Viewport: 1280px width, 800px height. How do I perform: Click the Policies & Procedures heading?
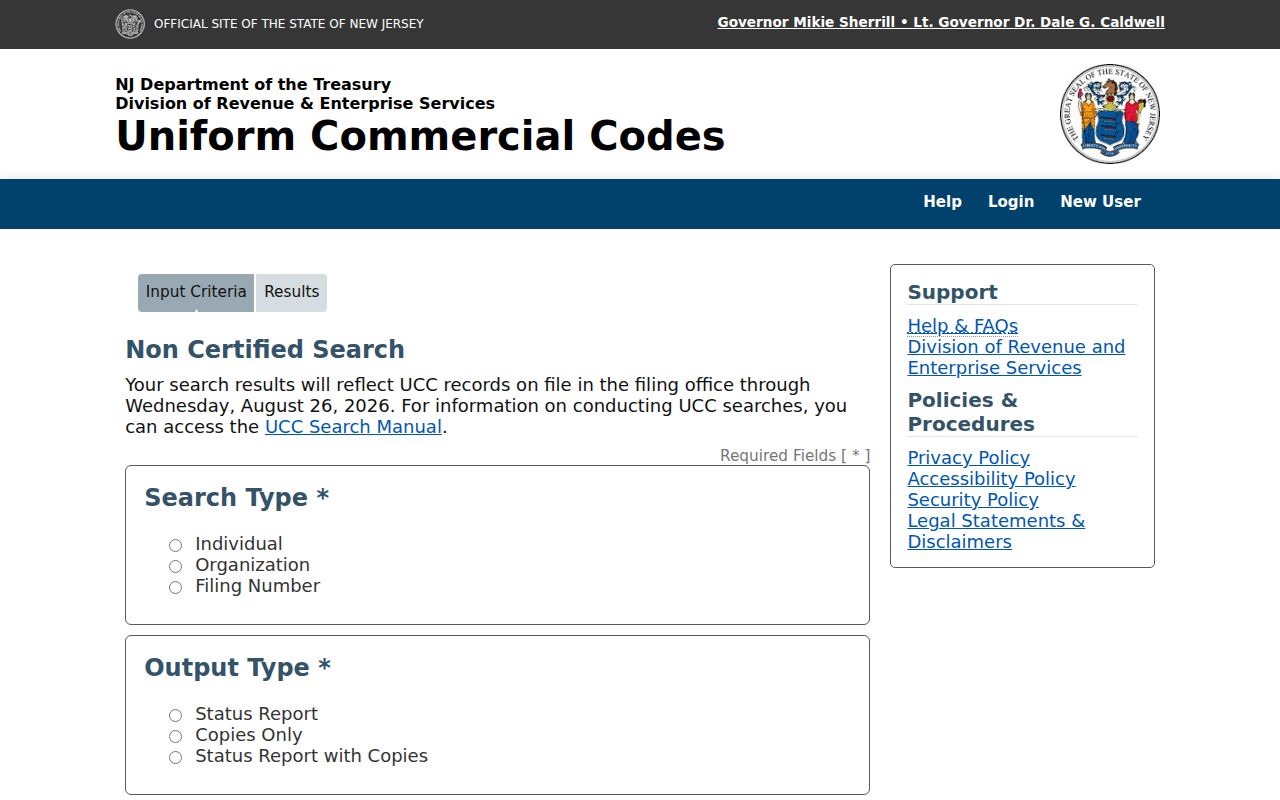971,412
